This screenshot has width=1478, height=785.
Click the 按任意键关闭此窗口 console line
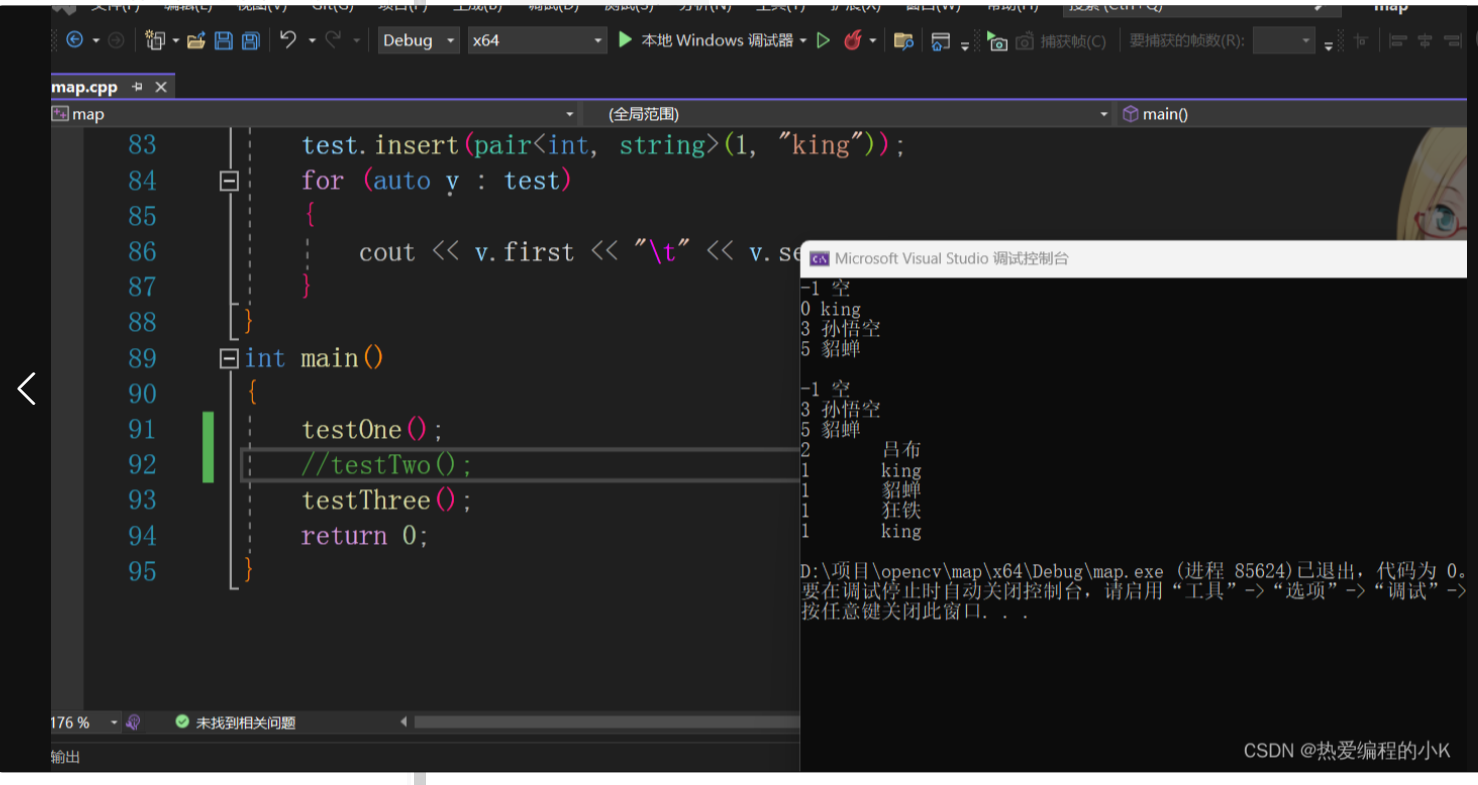tap(915, 611)
